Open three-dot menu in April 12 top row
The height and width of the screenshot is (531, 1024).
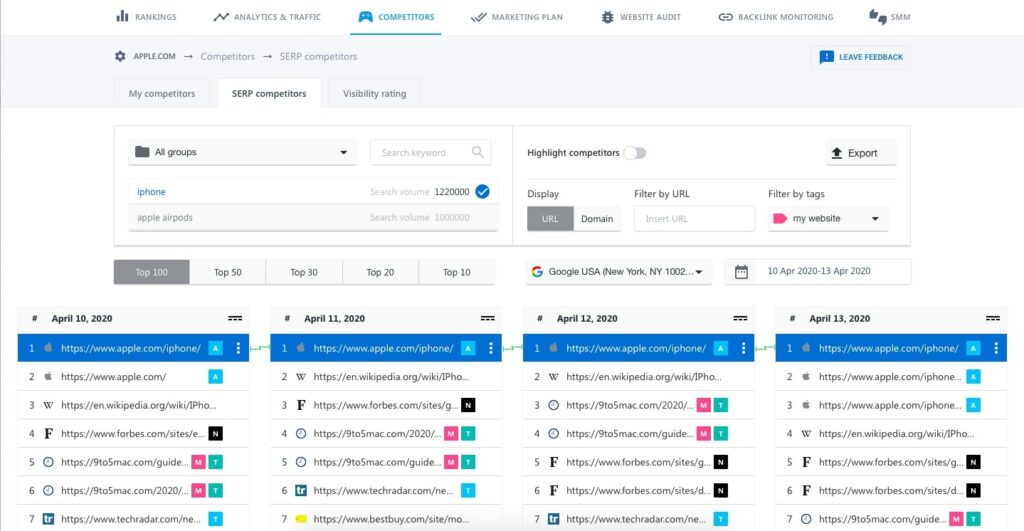tap(743, 348)
